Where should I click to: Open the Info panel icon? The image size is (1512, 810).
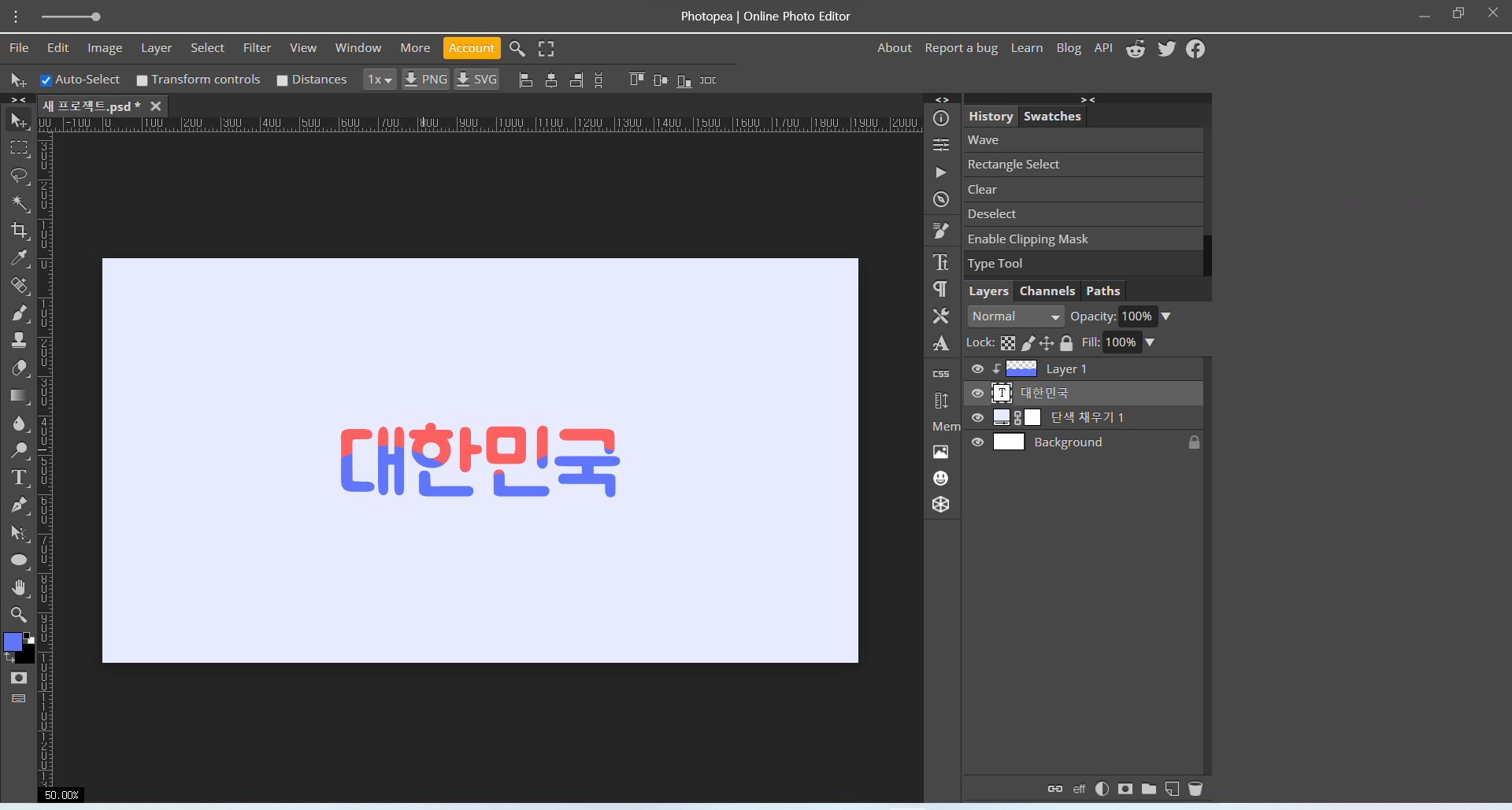[x=941, y=118]
